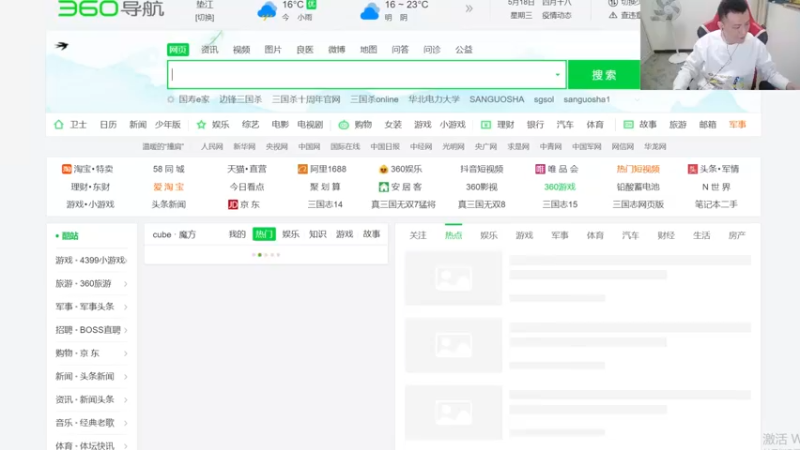Click 疫情动态 in header
The image size is (800, 450).
[x=557, y=15]
